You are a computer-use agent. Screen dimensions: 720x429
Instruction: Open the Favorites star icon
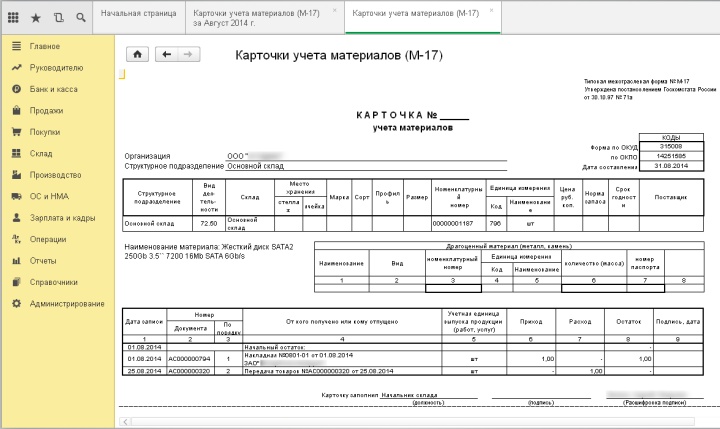click(x=35, y=18)
